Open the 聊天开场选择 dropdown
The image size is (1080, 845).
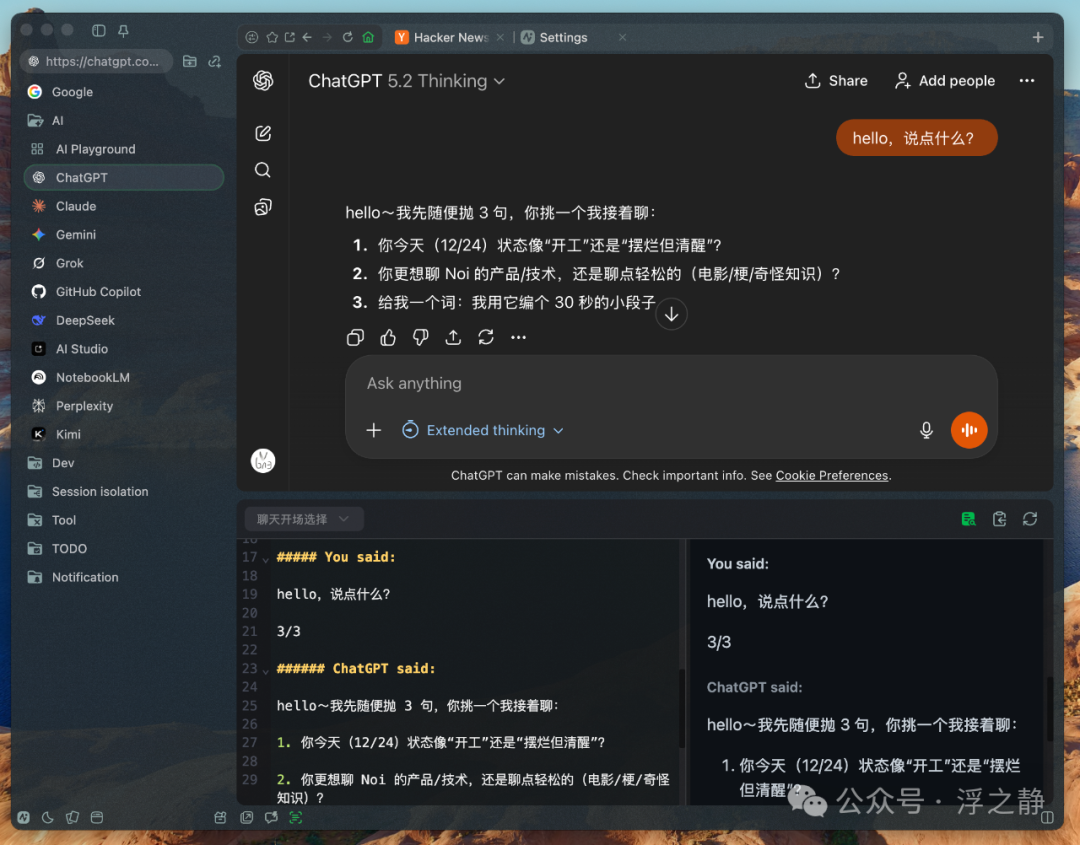(304, 519)
